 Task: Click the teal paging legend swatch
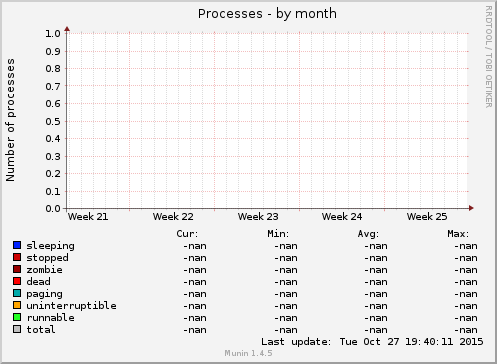[x=17, y=293]
